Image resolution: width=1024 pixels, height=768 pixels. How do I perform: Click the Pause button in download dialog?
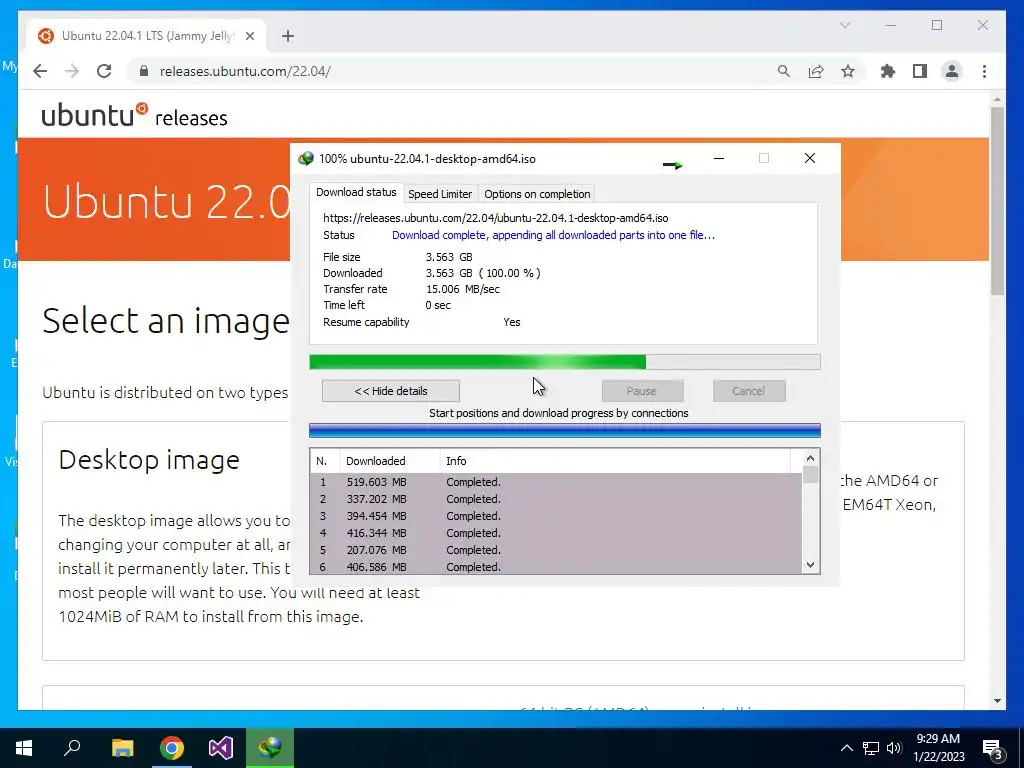642,391
